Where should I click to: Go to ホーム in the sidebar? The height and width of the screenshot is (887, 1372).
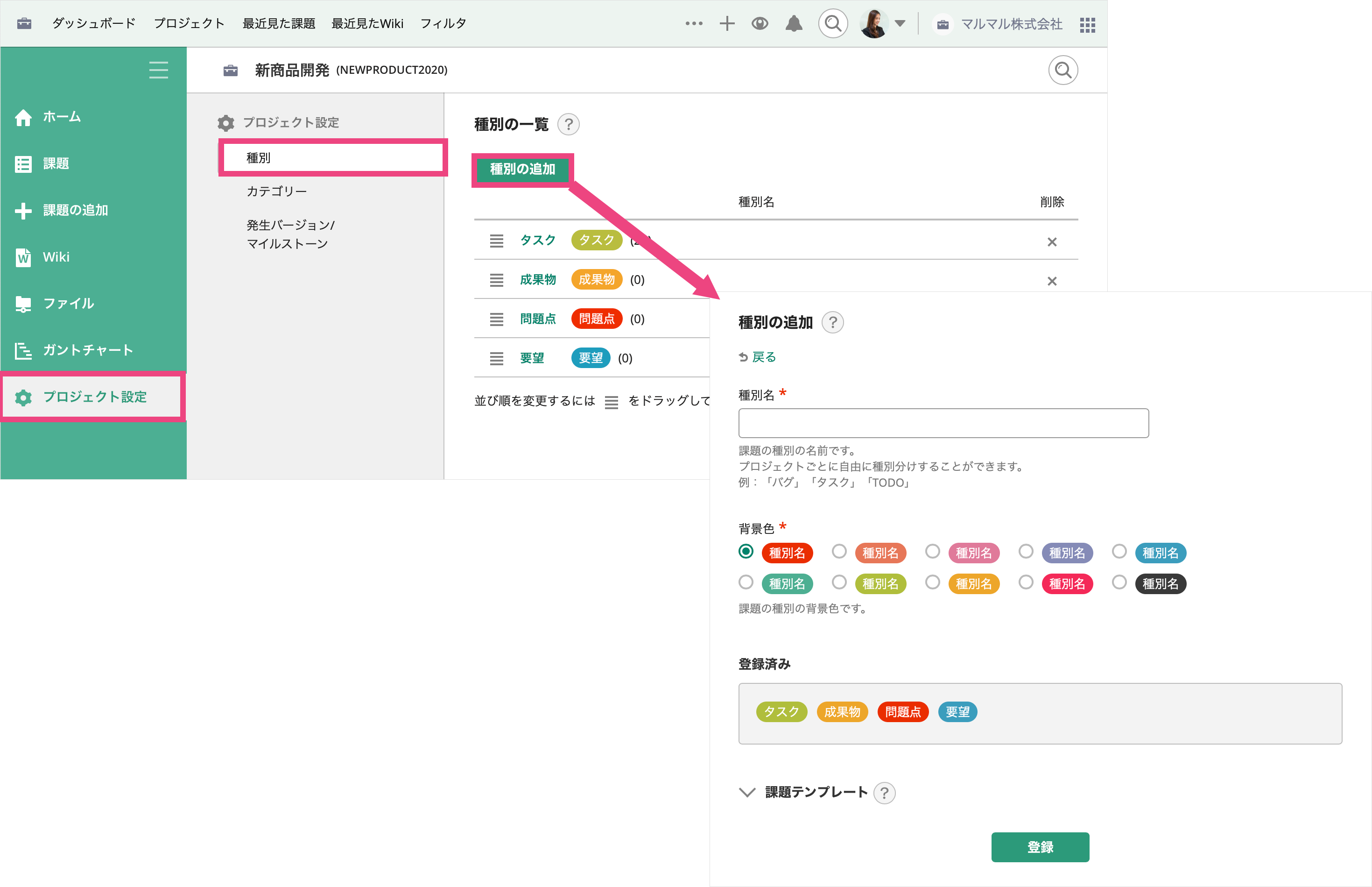point(62,117)
